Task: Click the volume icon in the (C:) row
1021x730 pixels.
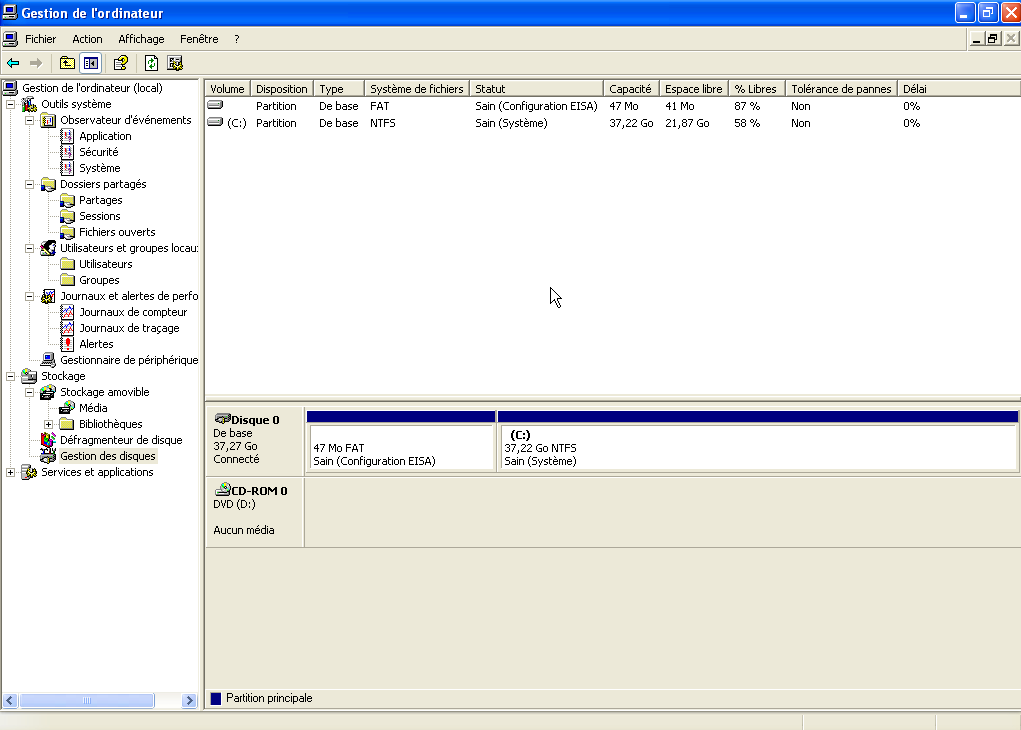Action: pyautogui.click(x=216, y=122)
